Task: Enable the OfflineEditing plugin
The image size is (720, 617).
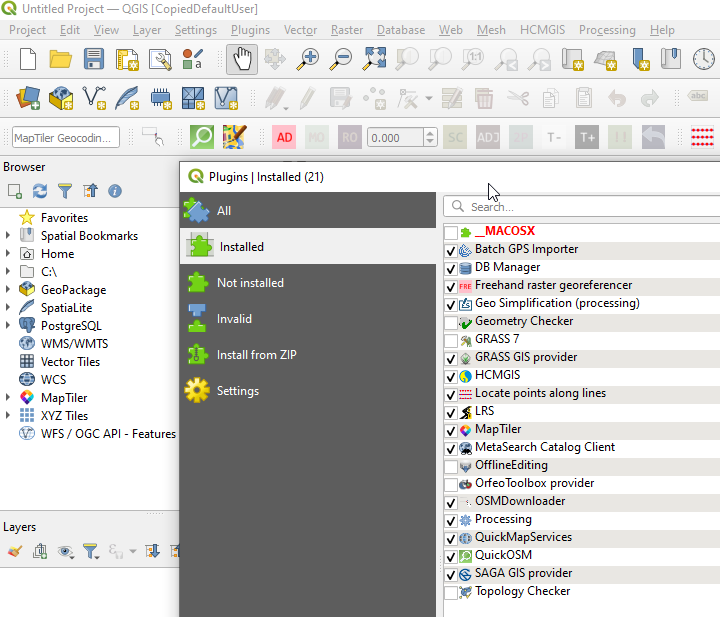Action: click(451, 466)
